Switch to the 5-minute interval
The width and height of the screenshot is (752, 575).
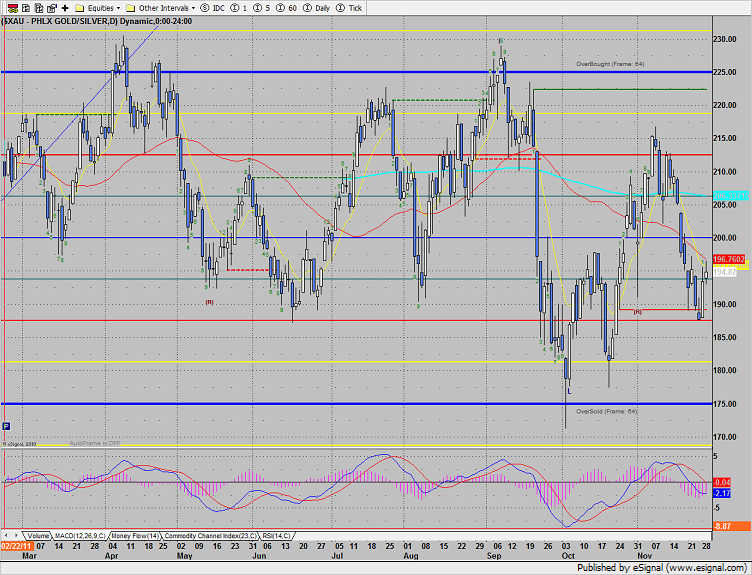[262, 7]
